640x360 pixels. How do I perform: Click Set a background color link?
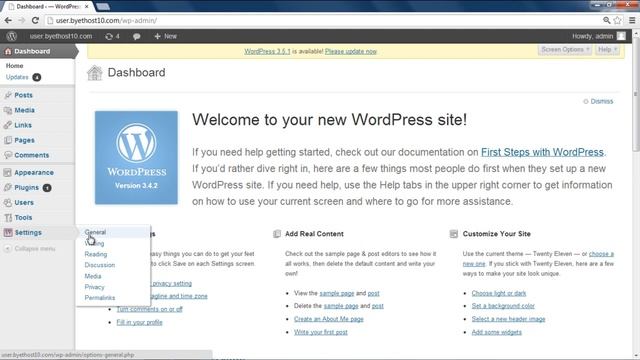tap(503, 306)
